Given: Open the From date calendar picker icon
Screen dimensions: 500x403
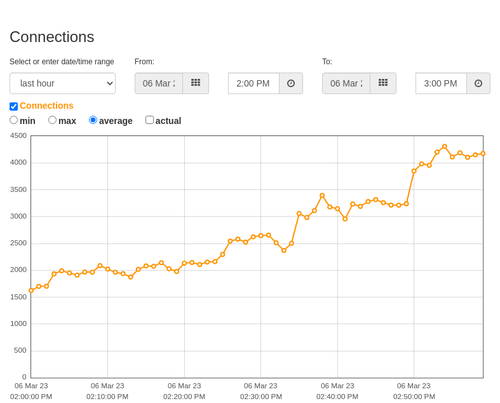Looking at the screenshot, I should click(196, 83).
